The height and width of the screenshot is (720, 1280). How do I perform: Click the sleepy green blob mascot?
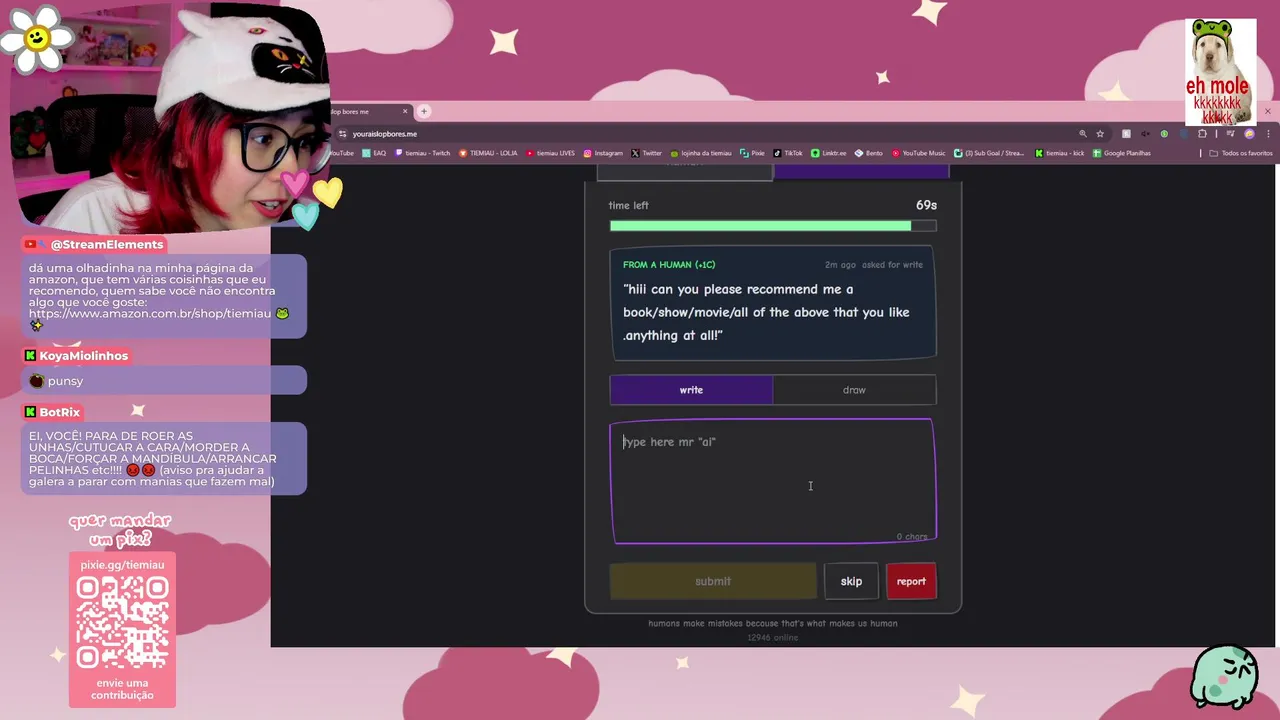point(1224,677)
